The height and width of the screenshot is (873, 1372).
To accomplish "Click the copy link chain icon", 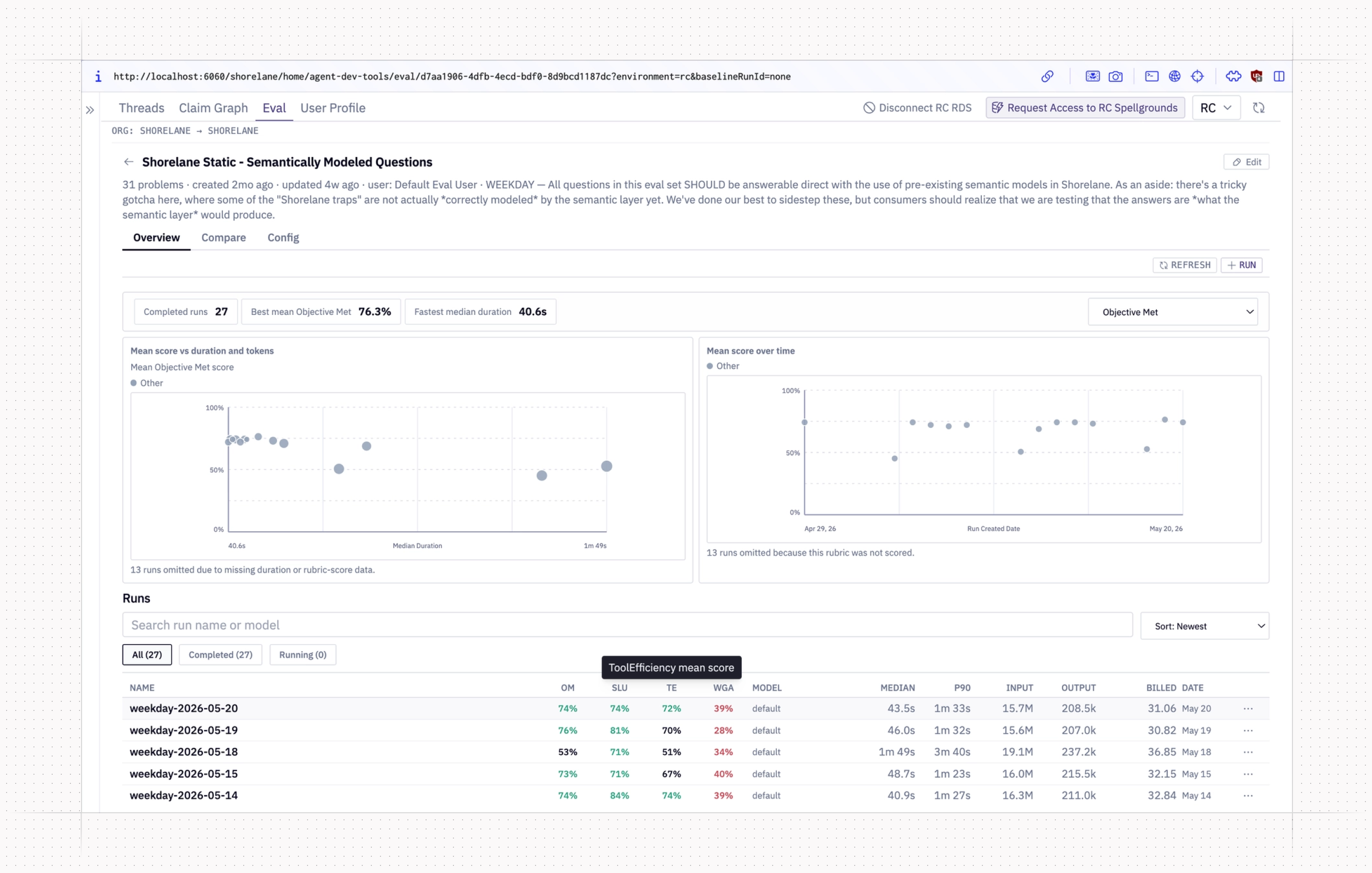I will pos(1047,76).
